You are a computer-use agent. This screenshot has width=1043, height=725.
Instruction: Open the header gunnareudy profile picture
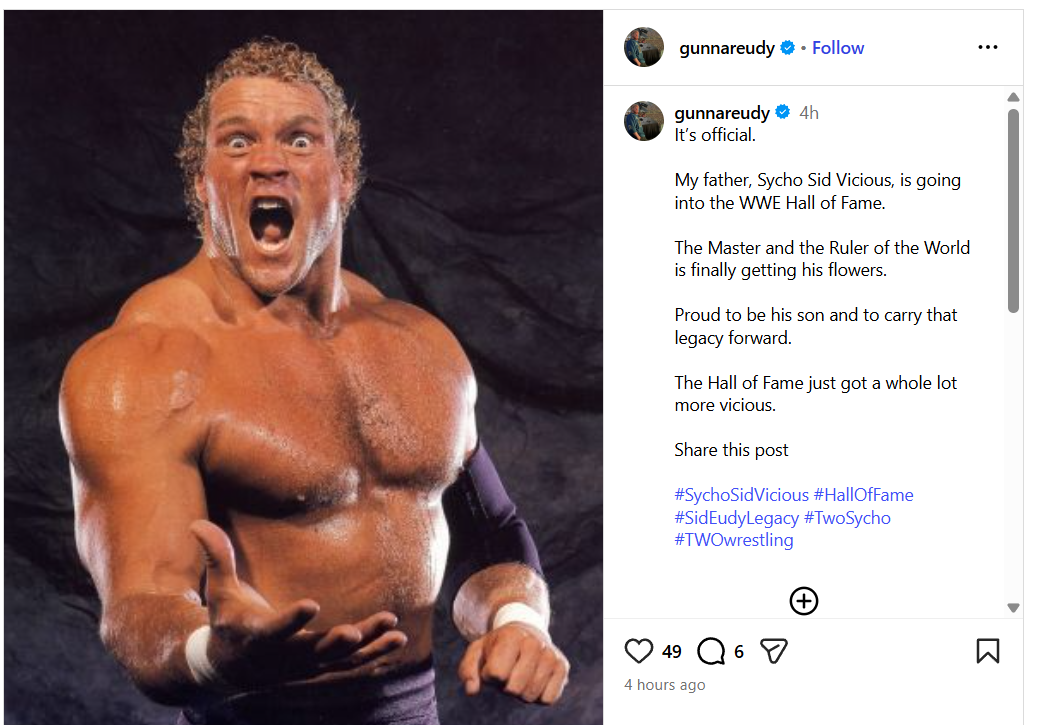pos(644,47)
